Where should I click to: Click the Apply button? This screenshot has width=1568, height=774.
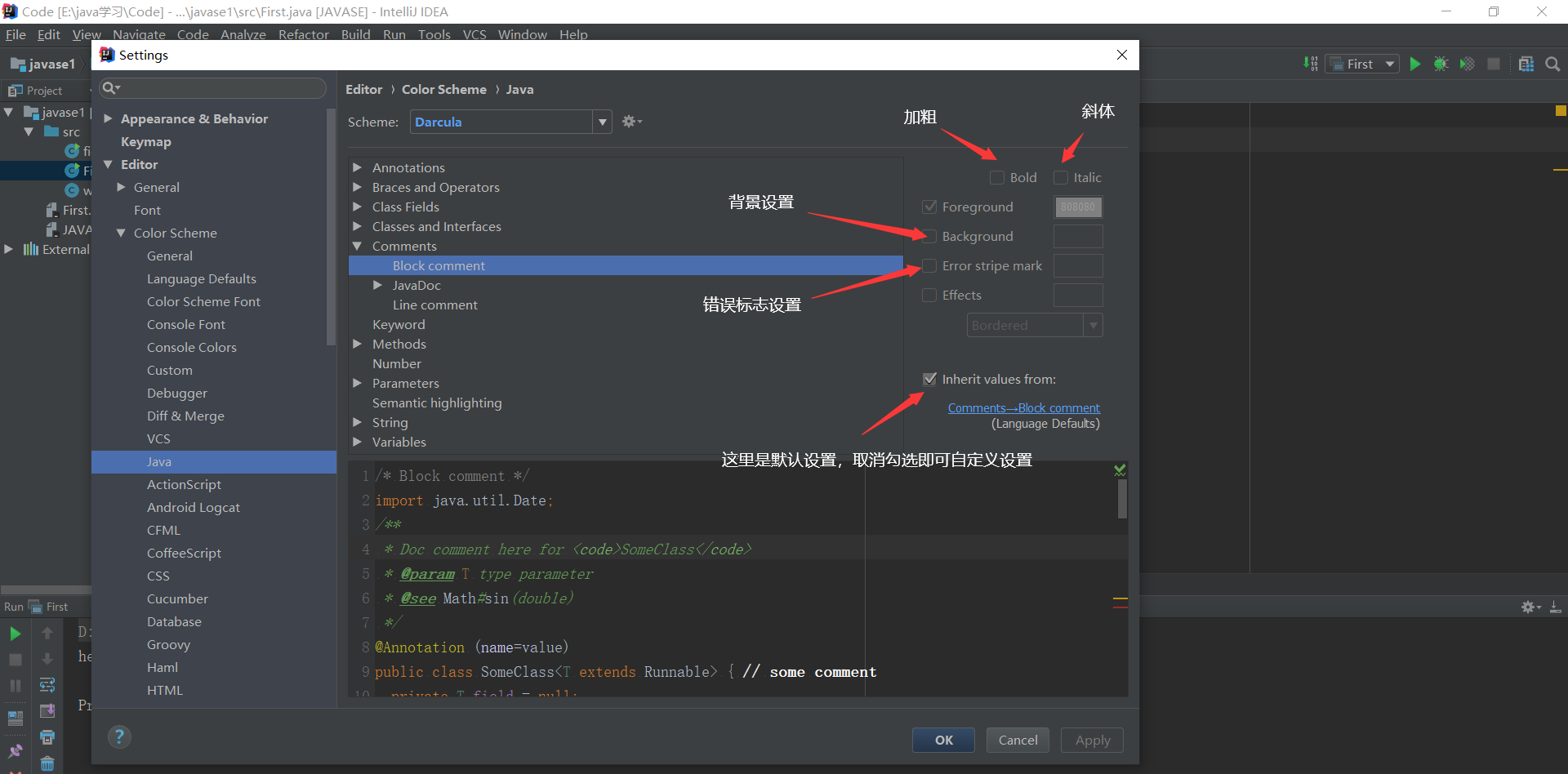tap(1093, 740)
